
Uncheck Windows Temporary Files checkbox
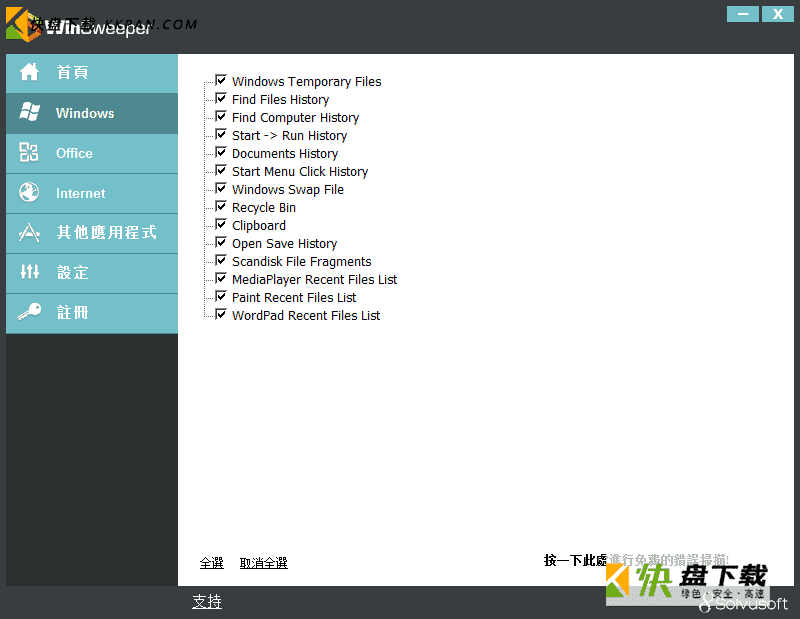click(x=221, y=80)
